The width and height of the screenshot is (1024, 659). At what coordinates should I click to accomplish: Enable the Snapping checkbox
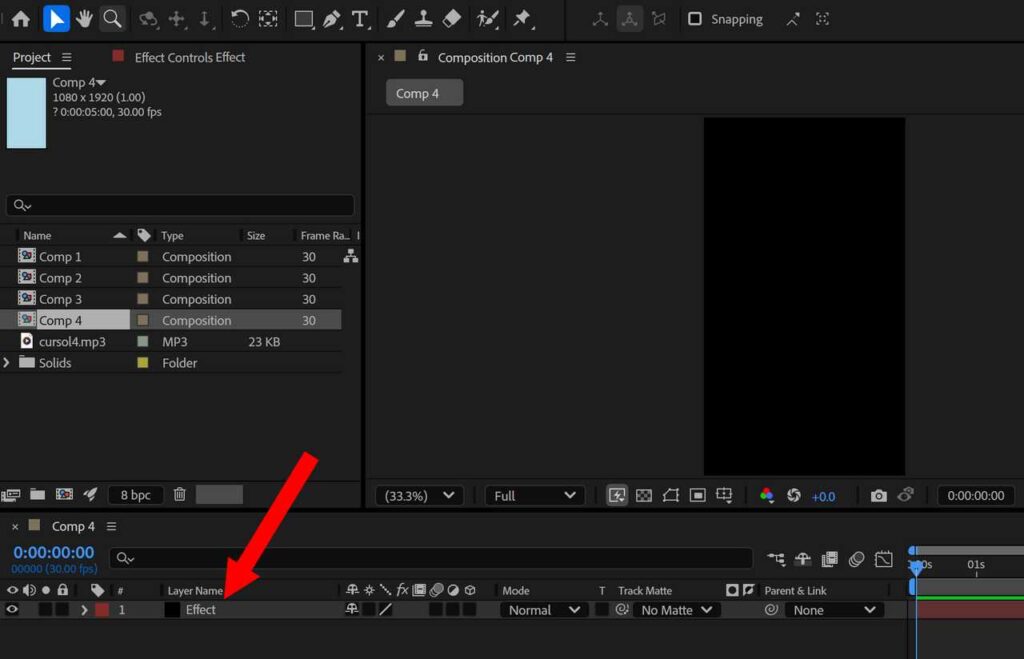[x=695, y=19]
